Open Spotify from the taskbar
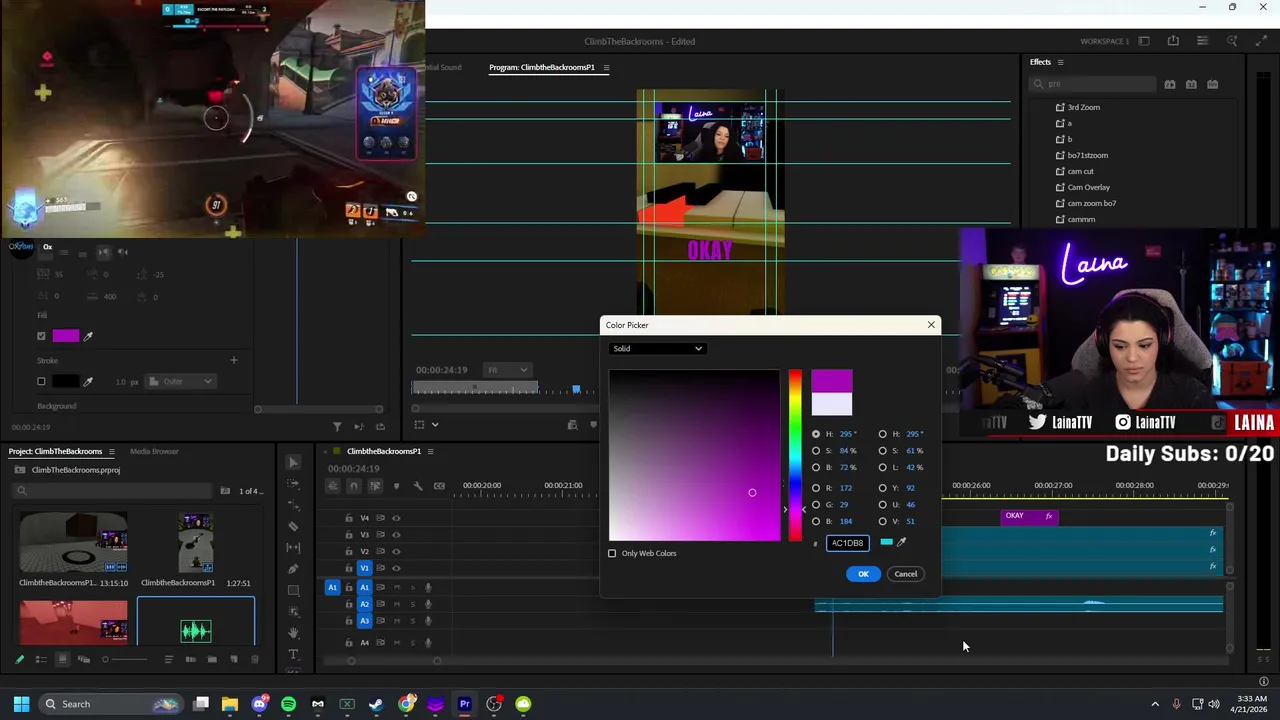 [288, 704]
